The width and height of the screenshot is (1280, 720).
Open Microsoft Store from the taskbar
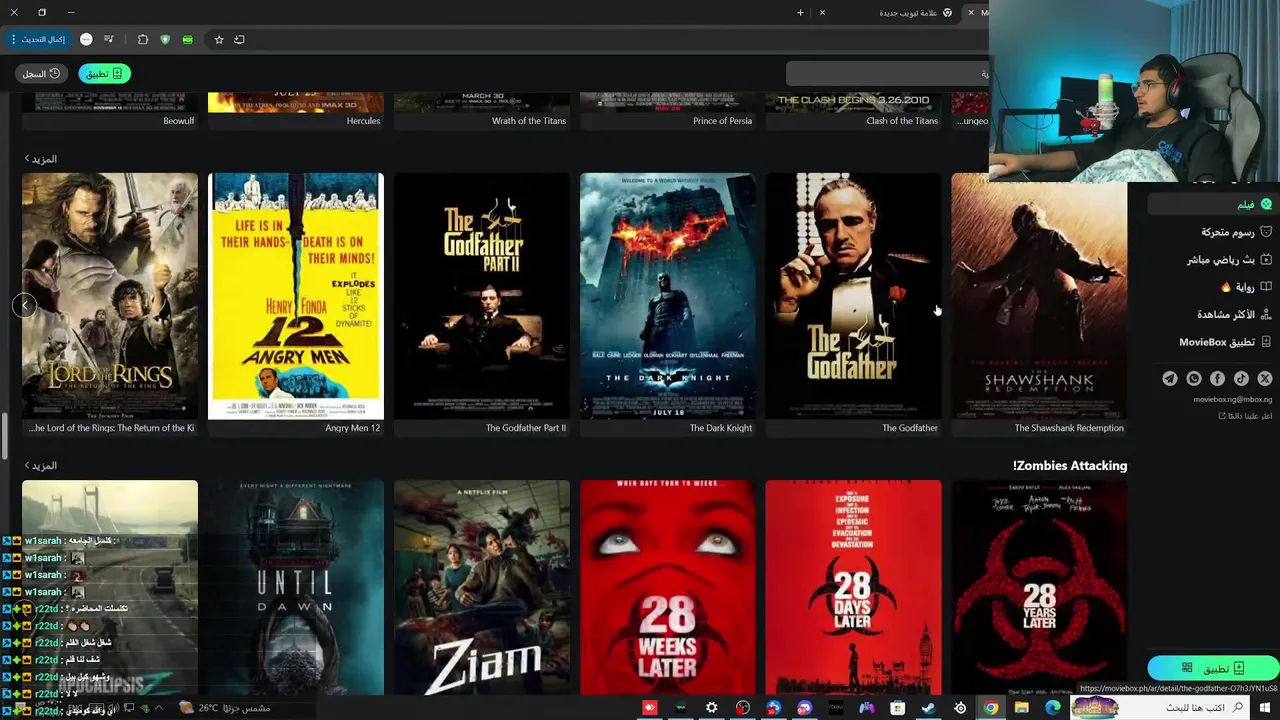coord(897,708)
